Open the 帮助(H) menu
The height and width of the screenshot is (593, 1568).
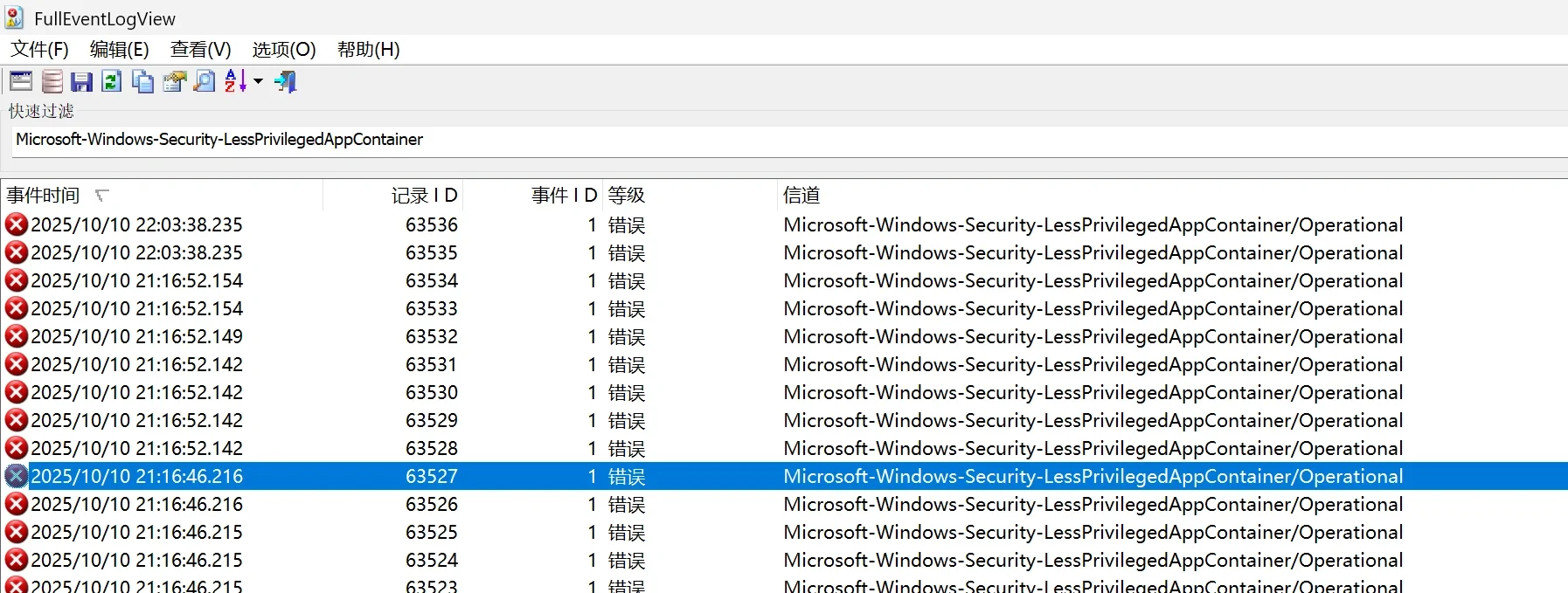[369, 50]
